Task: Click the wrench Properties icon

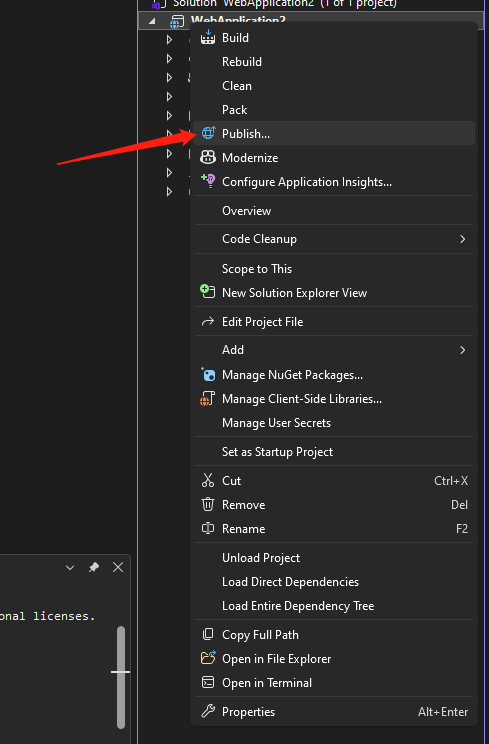Action: pos(208,711)
